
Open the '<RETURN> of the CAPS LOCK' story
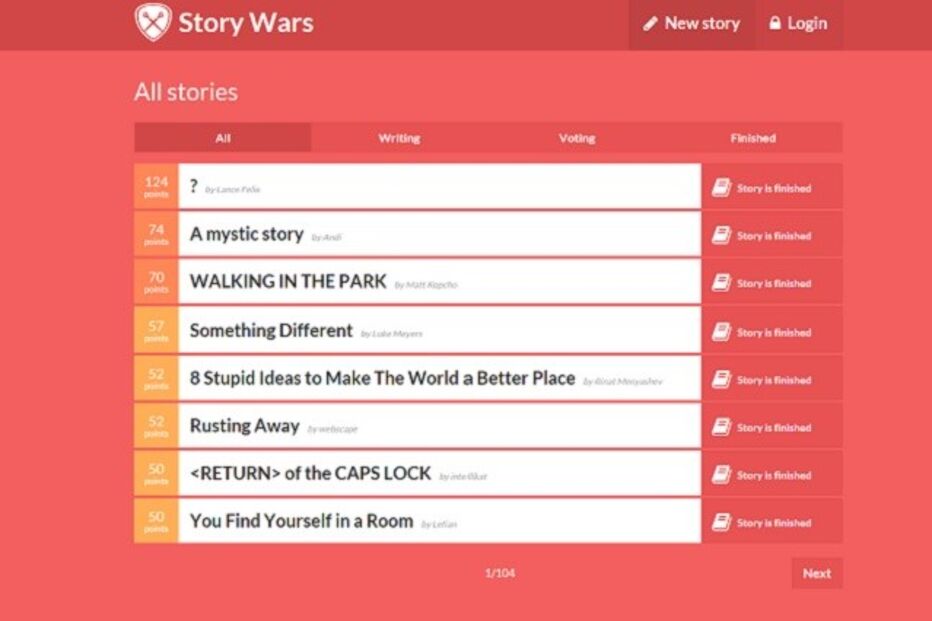point(310,474)
